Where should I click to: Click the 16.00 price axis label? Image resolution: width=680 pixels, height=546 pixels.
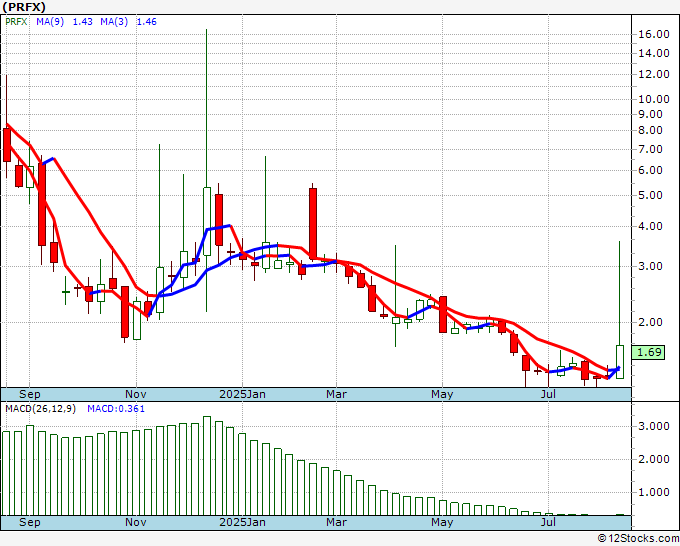tap(654, 34)
